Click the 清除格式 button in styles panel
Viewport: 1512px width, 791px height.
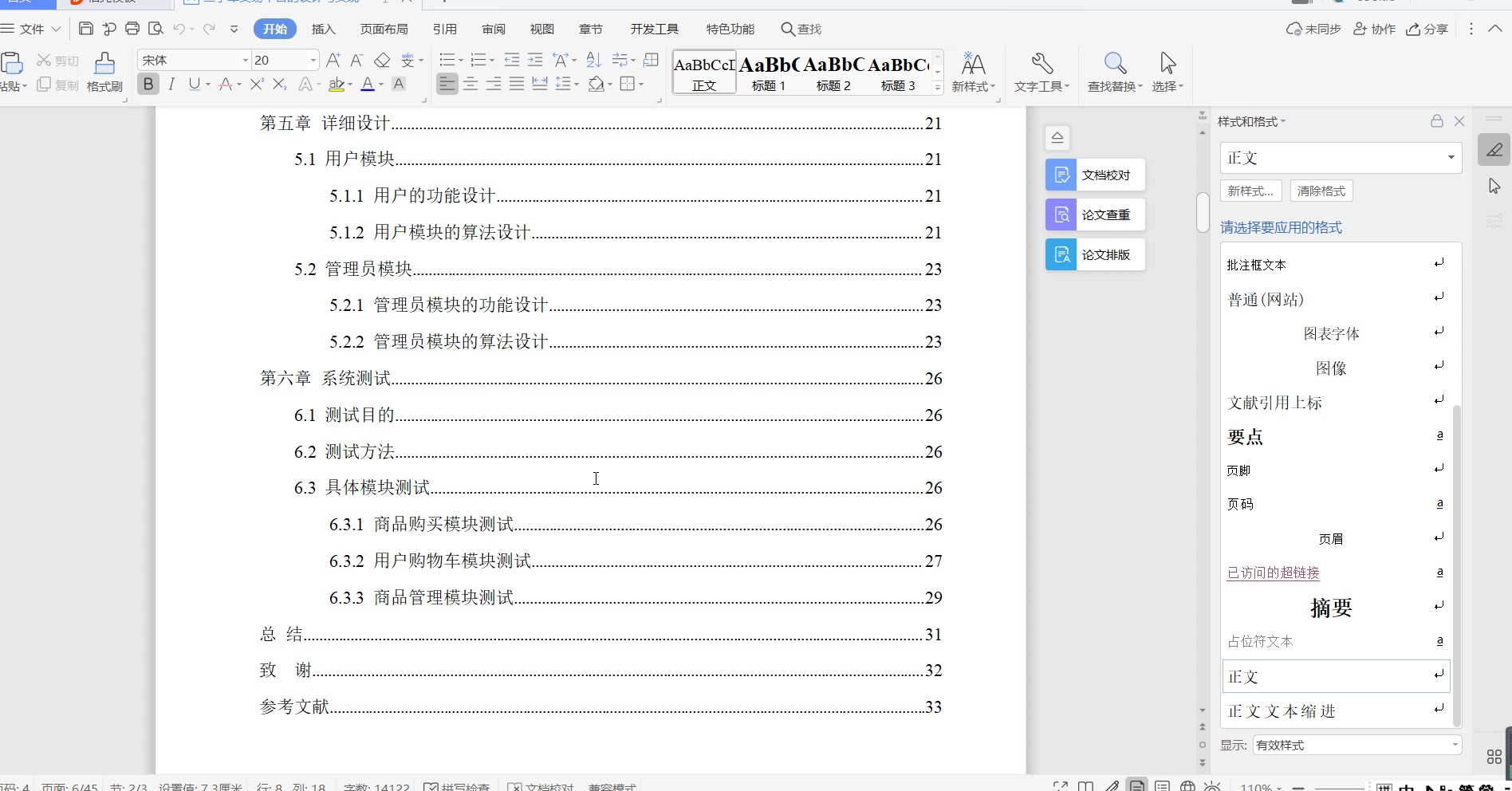click(1321, 191)
